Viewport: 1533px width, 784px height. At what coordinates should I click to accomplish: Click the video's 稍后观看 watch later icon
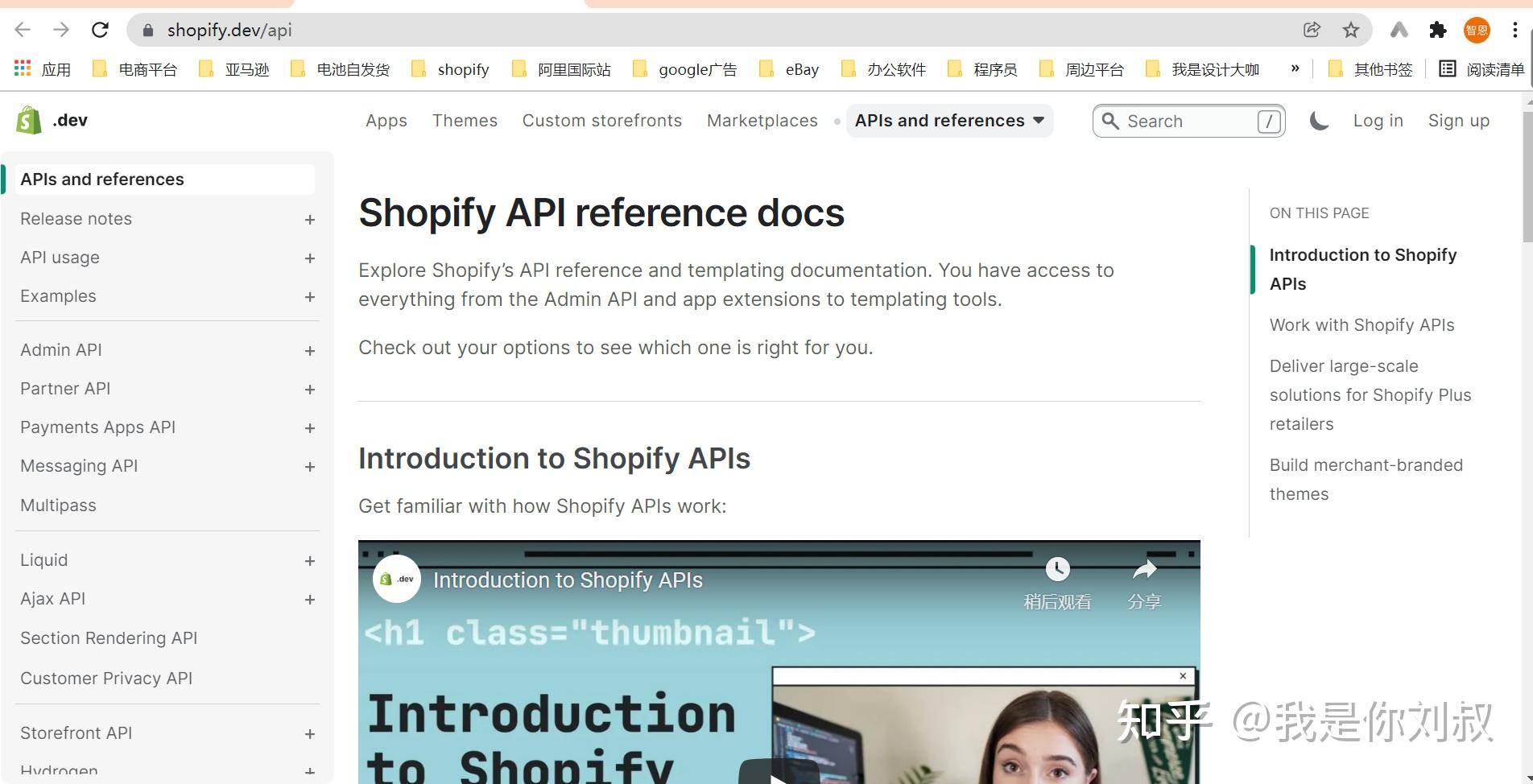[1057, 569]
